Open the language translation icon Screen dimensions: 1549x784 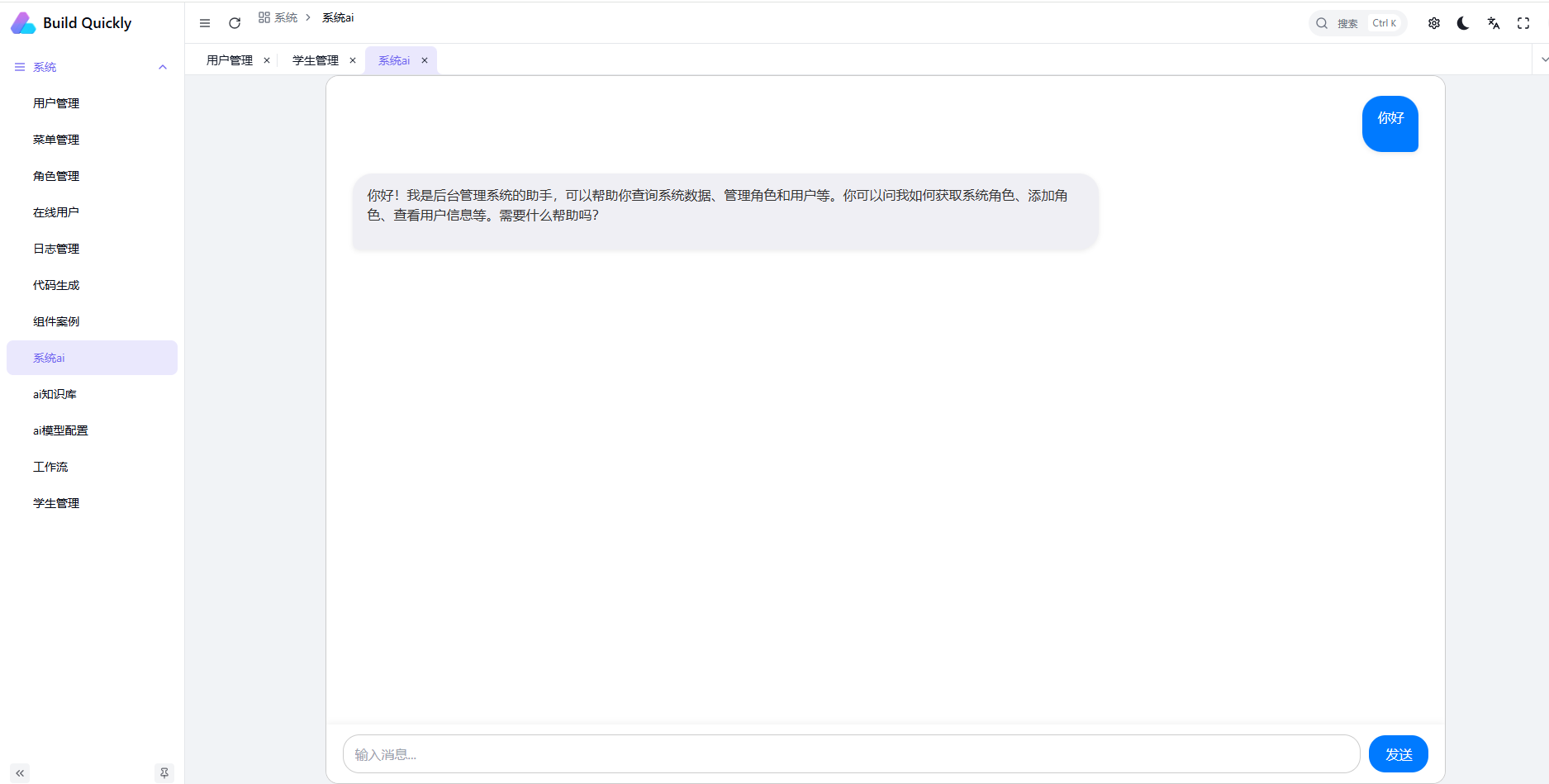point(1494,23)
